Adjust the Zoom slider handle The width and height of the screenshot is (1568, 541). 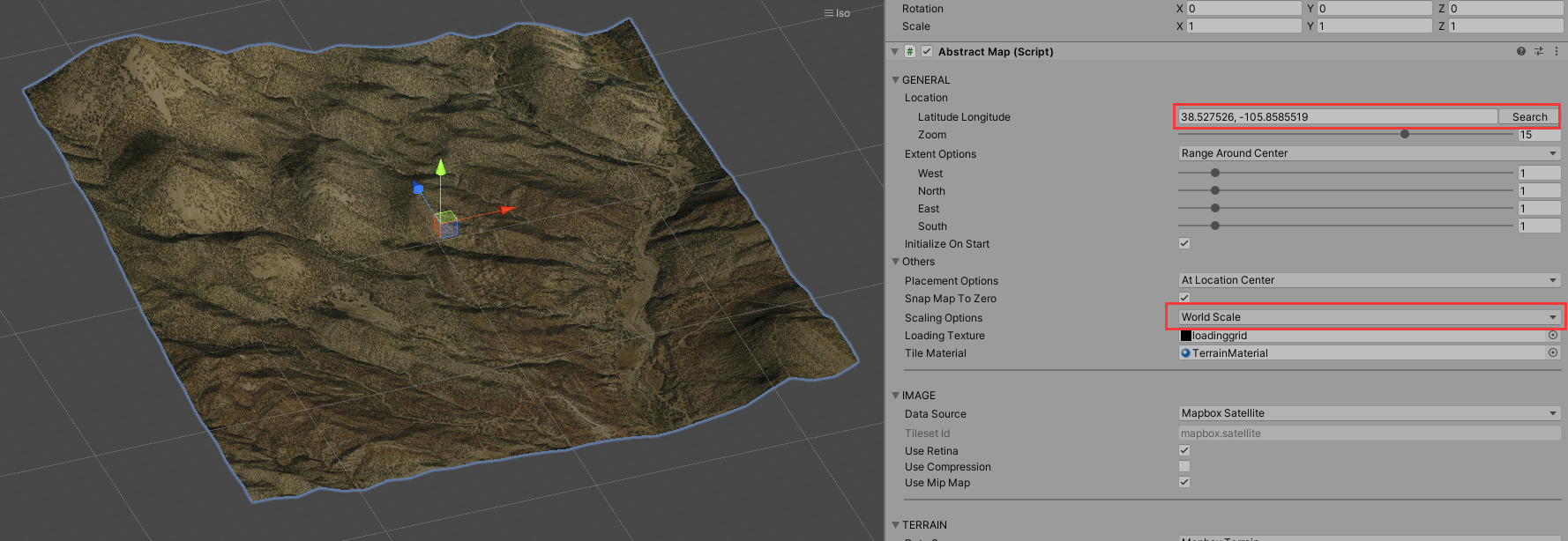click(1405, 134)
